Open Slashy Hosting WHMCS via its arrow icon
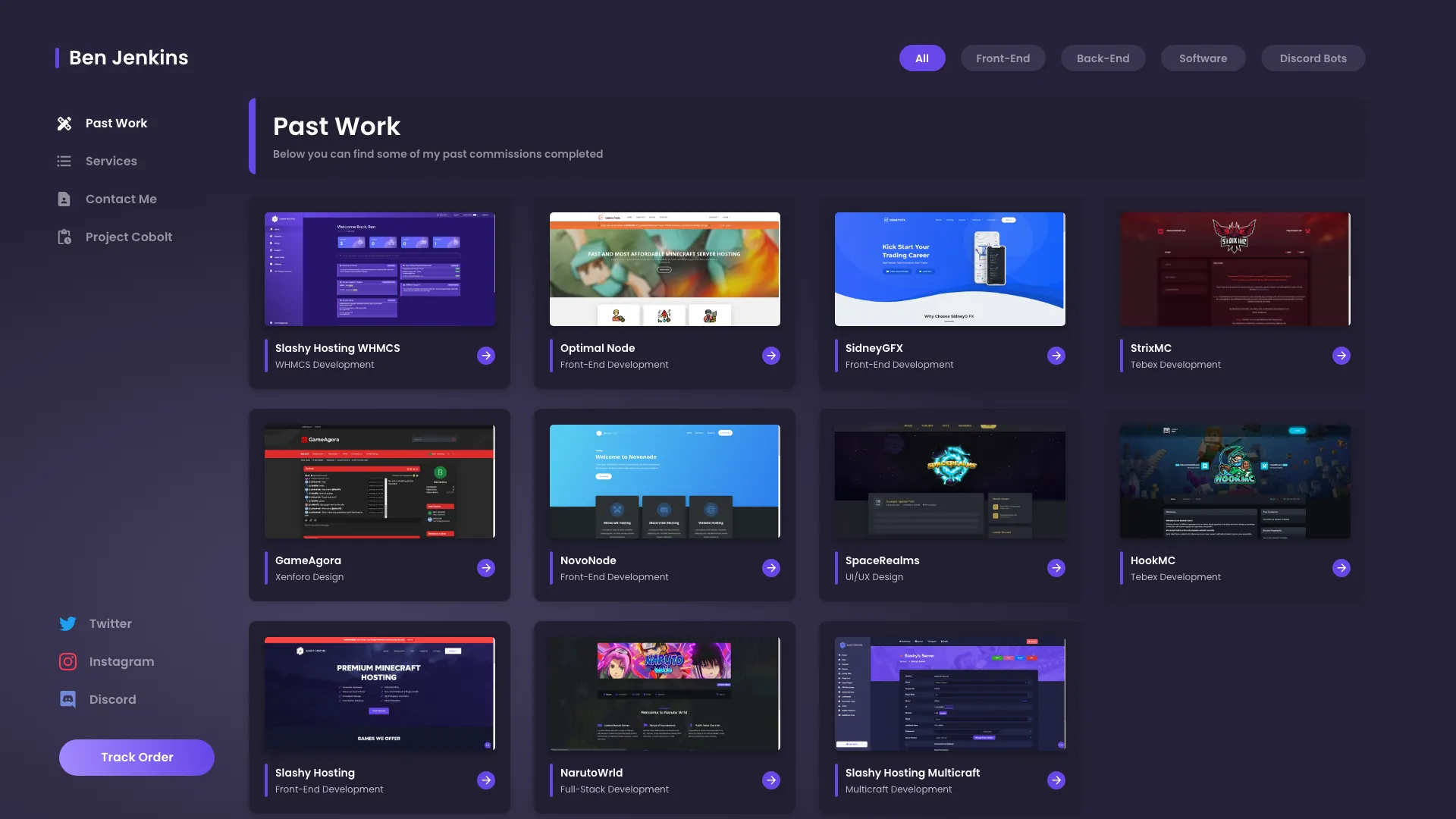This screenshot has height=819, width=1456. point(486,356)
